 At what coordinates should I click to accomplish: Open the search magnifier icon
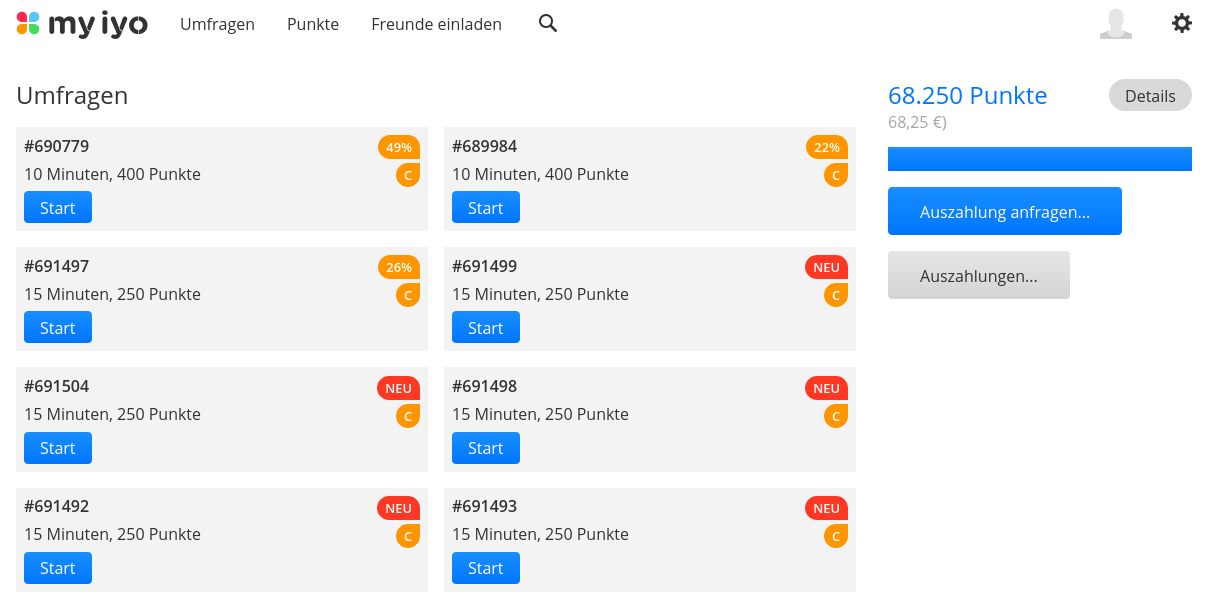548,23
